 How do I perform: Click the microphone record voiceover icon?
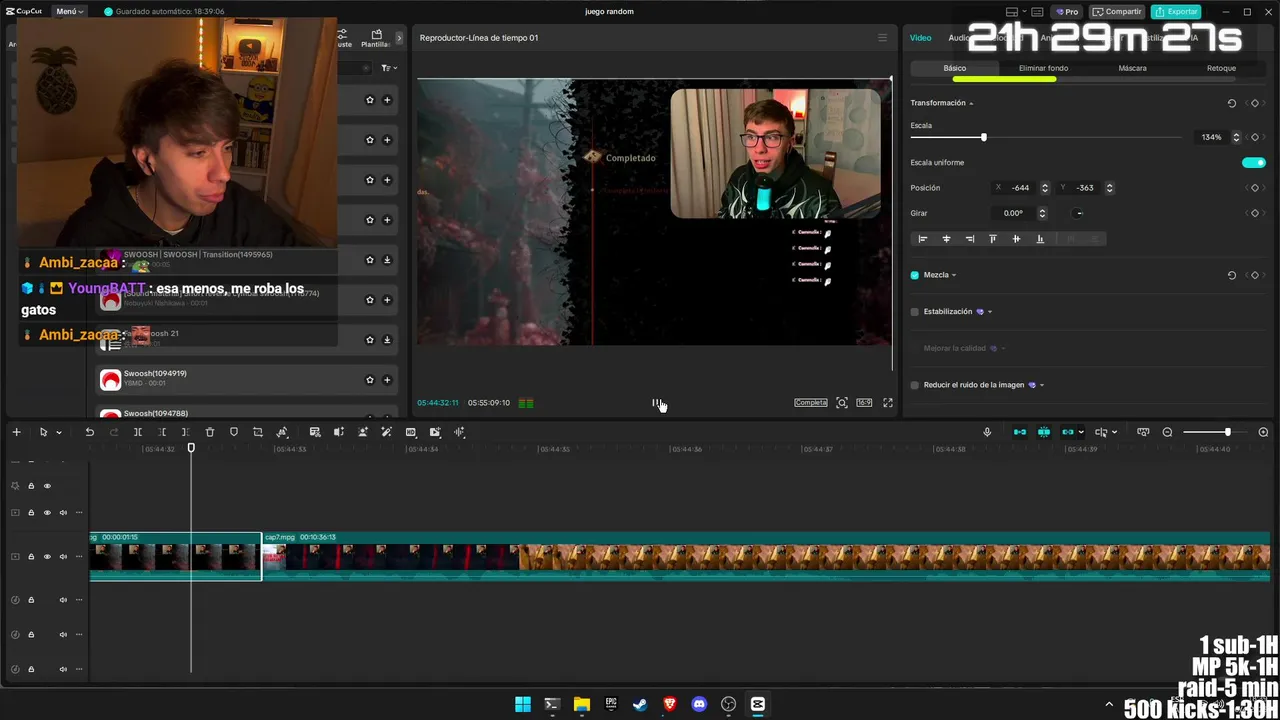[987, 432]
